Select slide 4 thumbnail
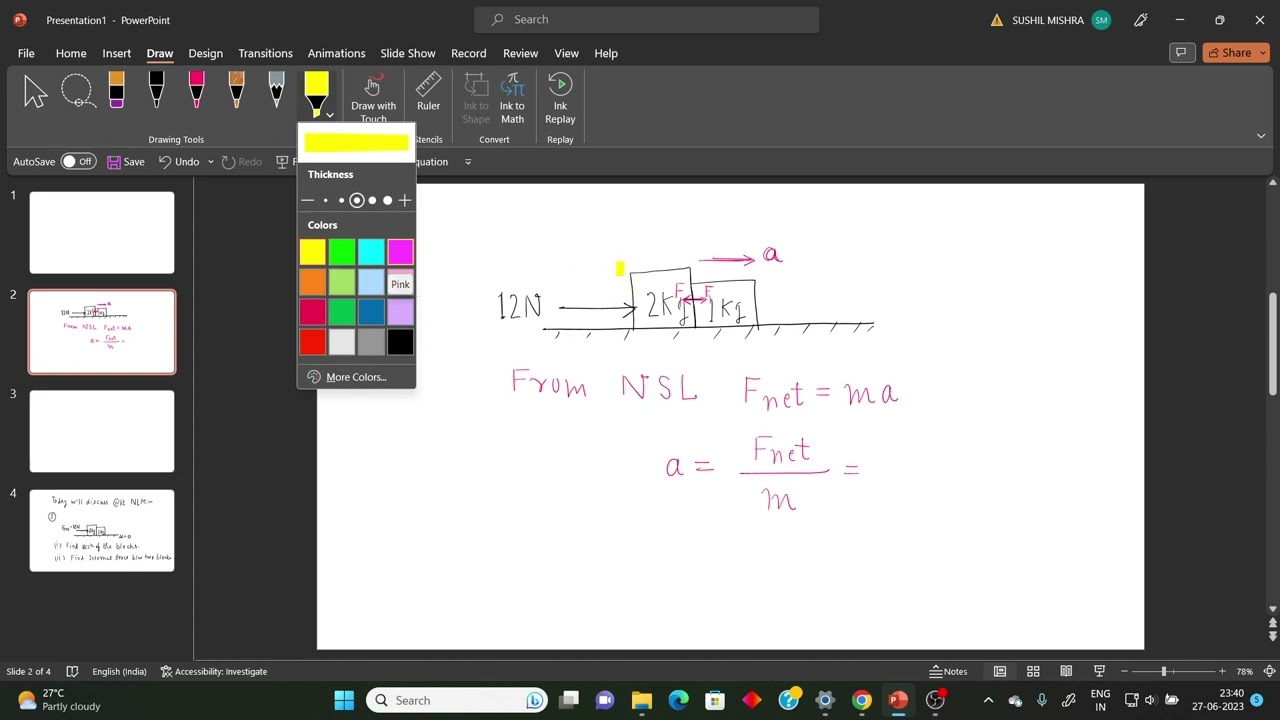Image resolution: width=1280 pixels, height=720 pixels. [x=102, y=531]
